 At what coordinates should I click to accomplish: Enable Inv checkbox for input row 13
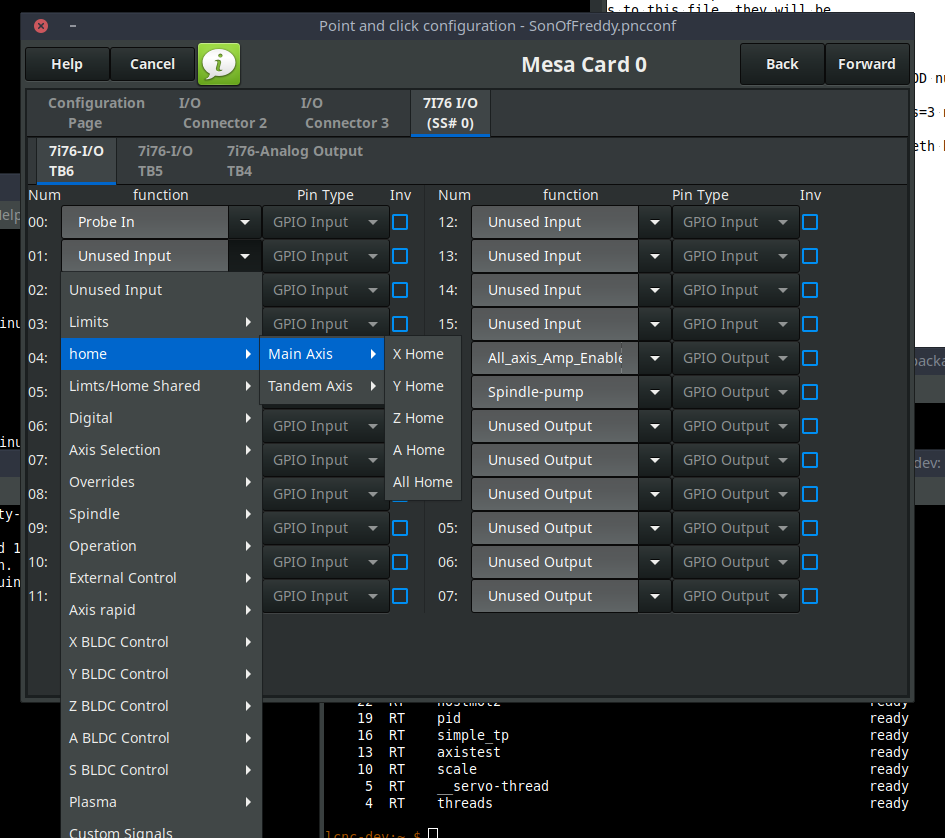point(810,256)
